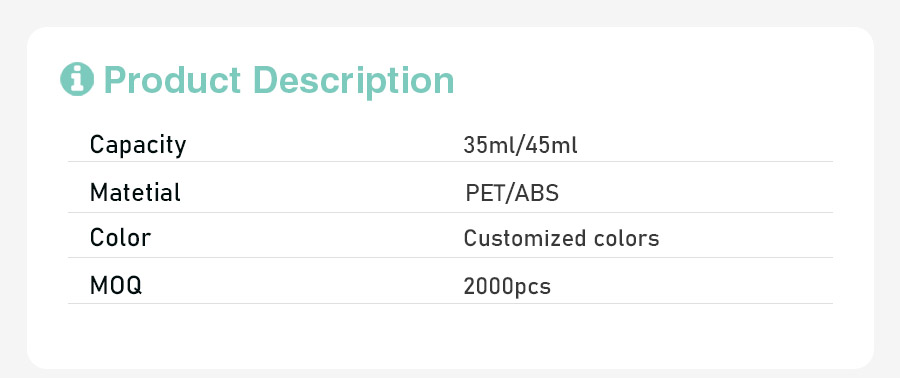Click the 35ml part of capacity
This screenshot has height=378, width=900.
(488, 146)
